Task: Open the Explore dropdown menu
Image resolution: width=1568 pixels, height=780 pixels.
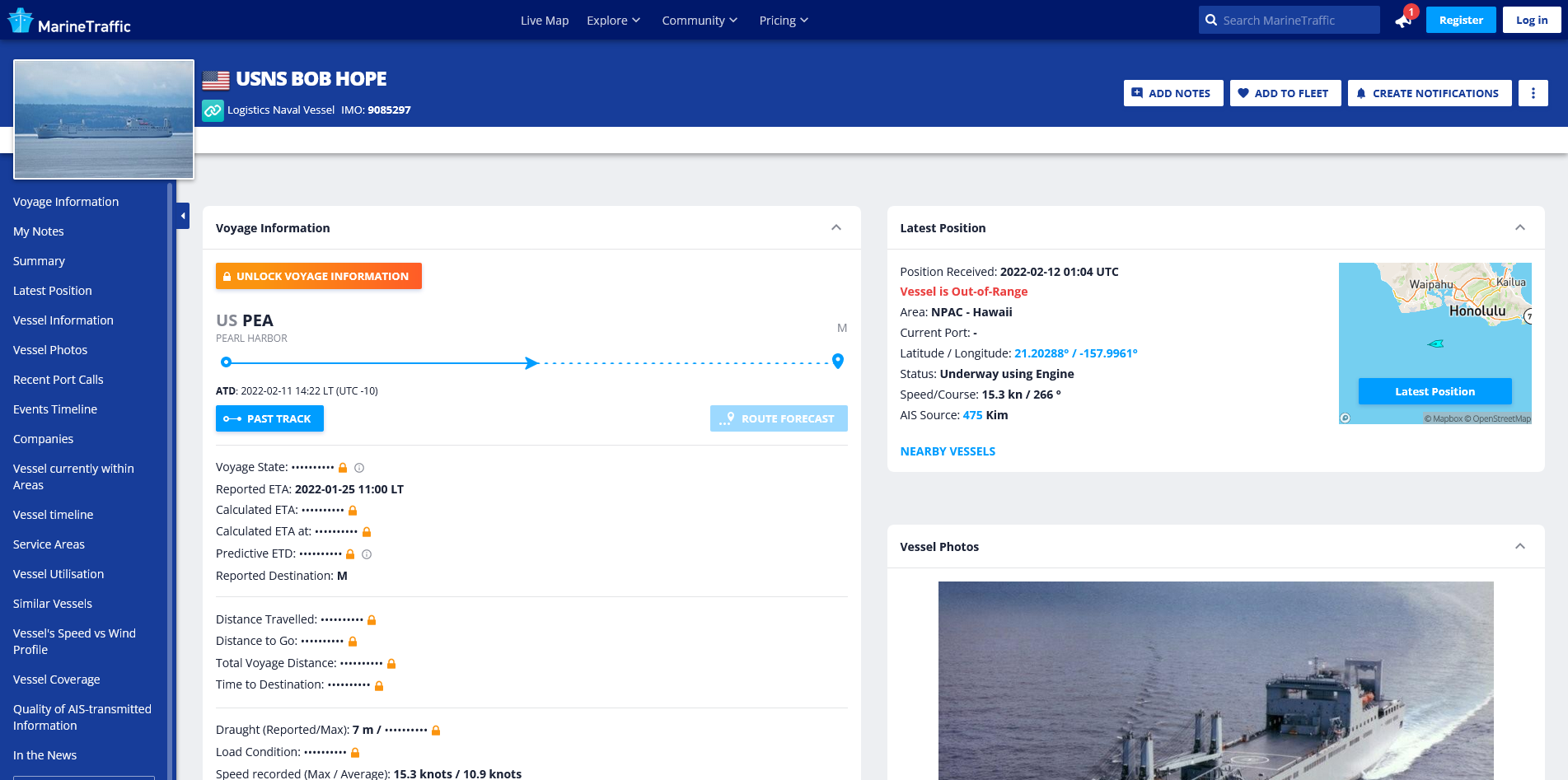Action: coord(613,21)
